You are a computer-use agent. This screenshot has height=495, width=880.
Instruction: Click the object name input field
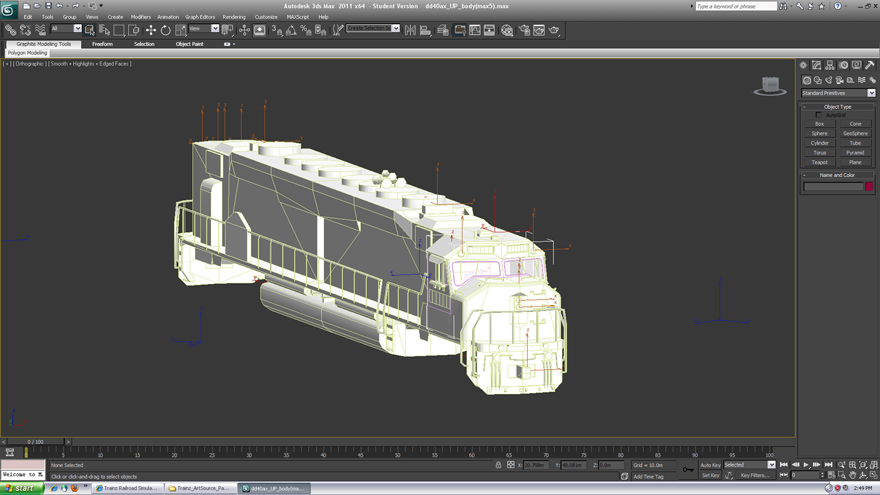click(x=833, y=186)
